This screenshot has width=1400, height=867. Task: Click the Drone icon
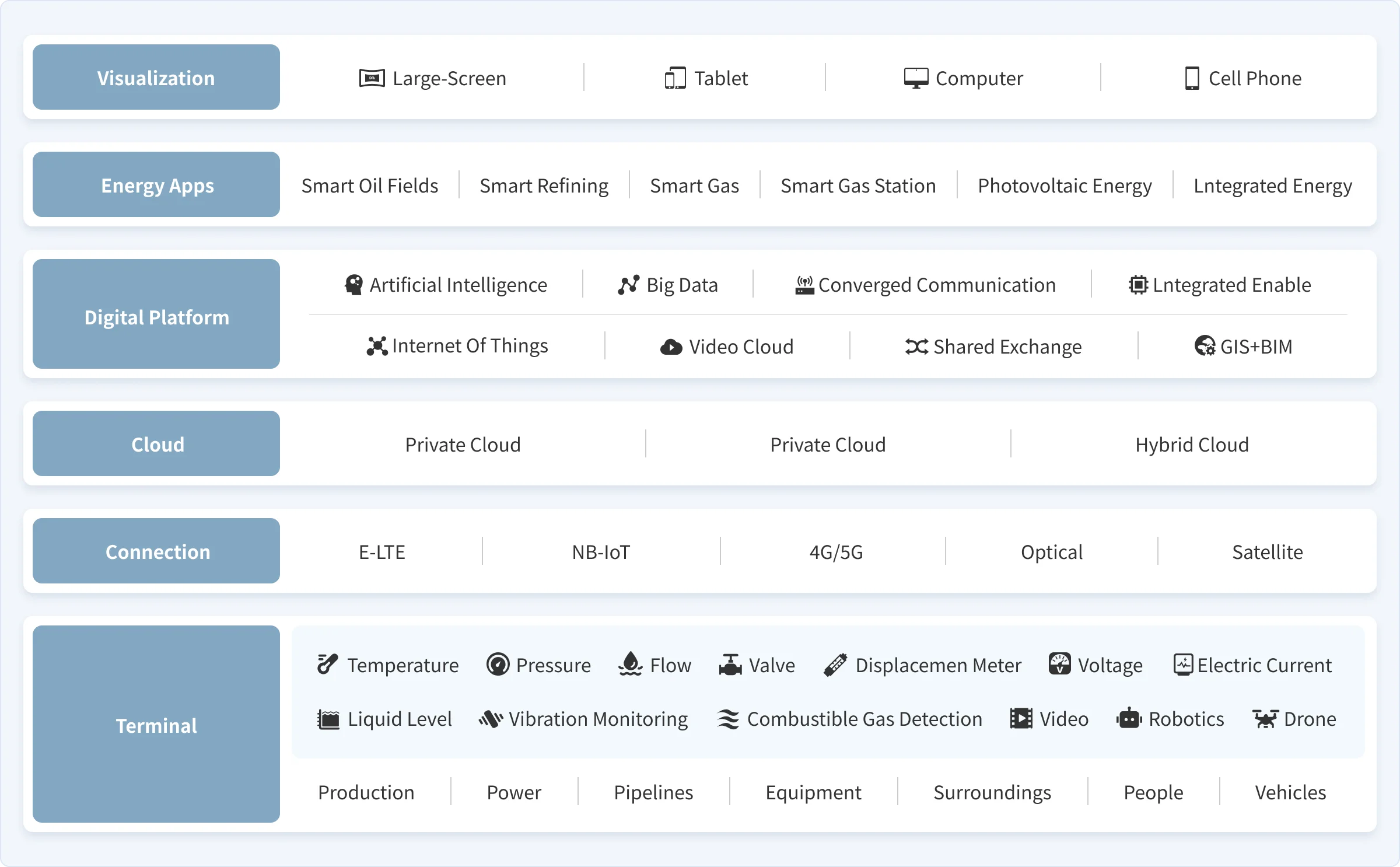(x=1265, y=719)
